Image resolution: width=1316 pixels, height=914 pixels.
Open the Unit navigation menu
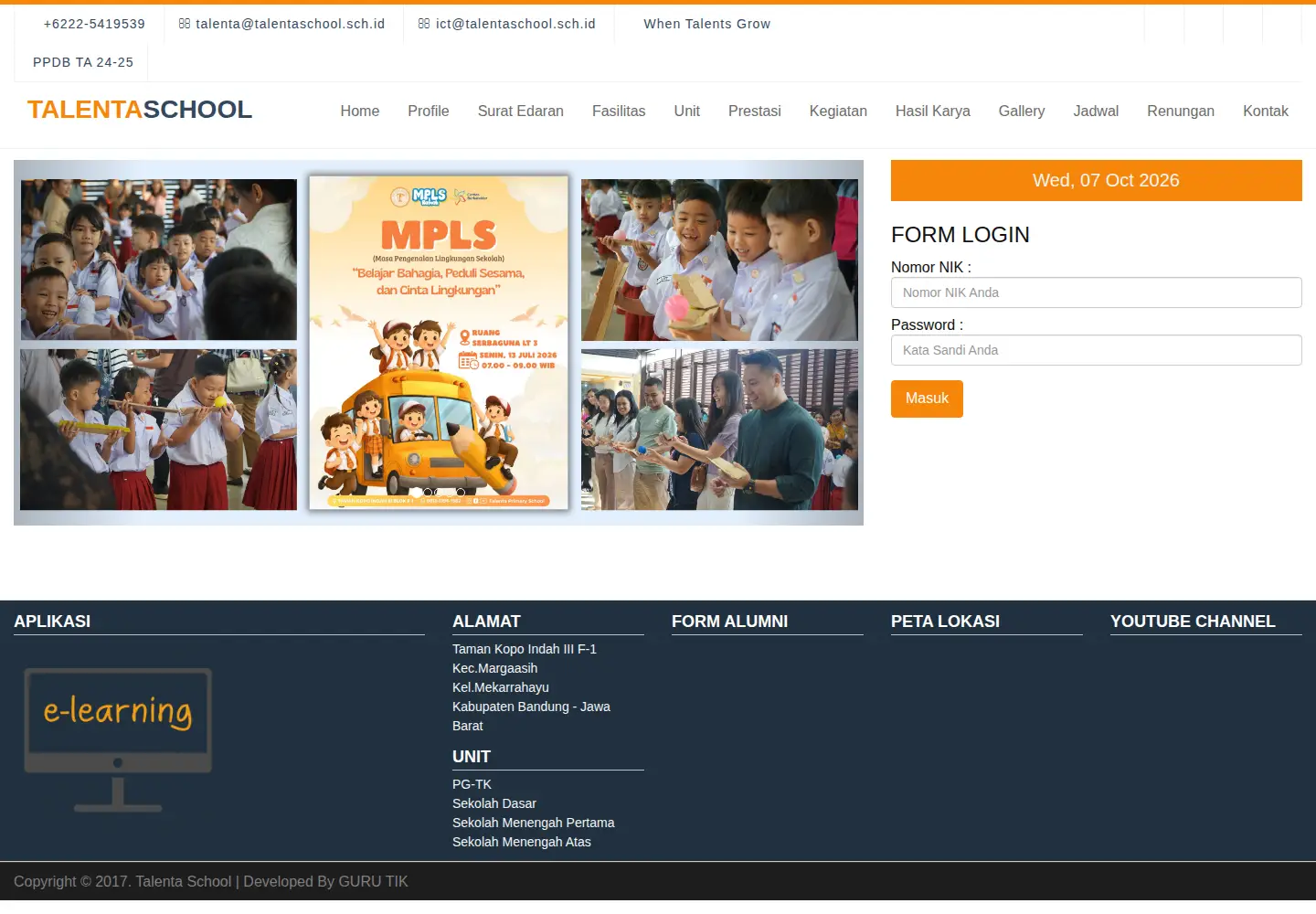tap(687, 111)
